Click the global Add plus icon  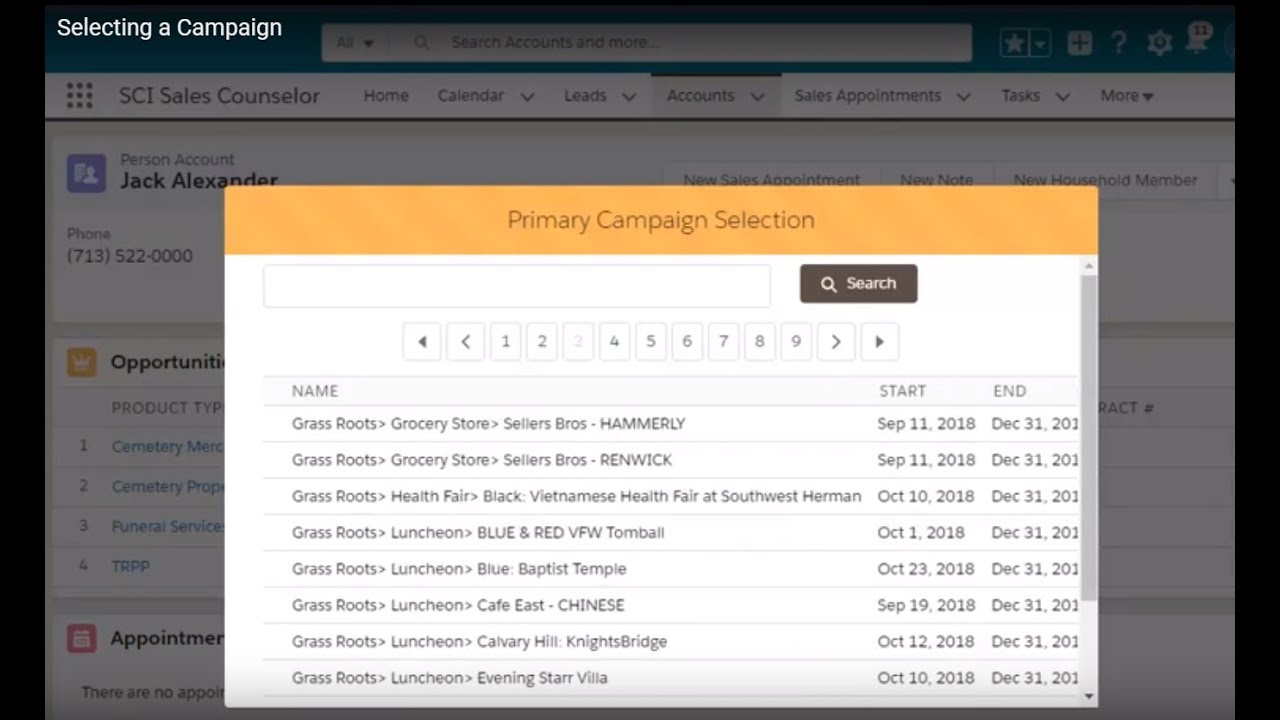click(1079, 43)
